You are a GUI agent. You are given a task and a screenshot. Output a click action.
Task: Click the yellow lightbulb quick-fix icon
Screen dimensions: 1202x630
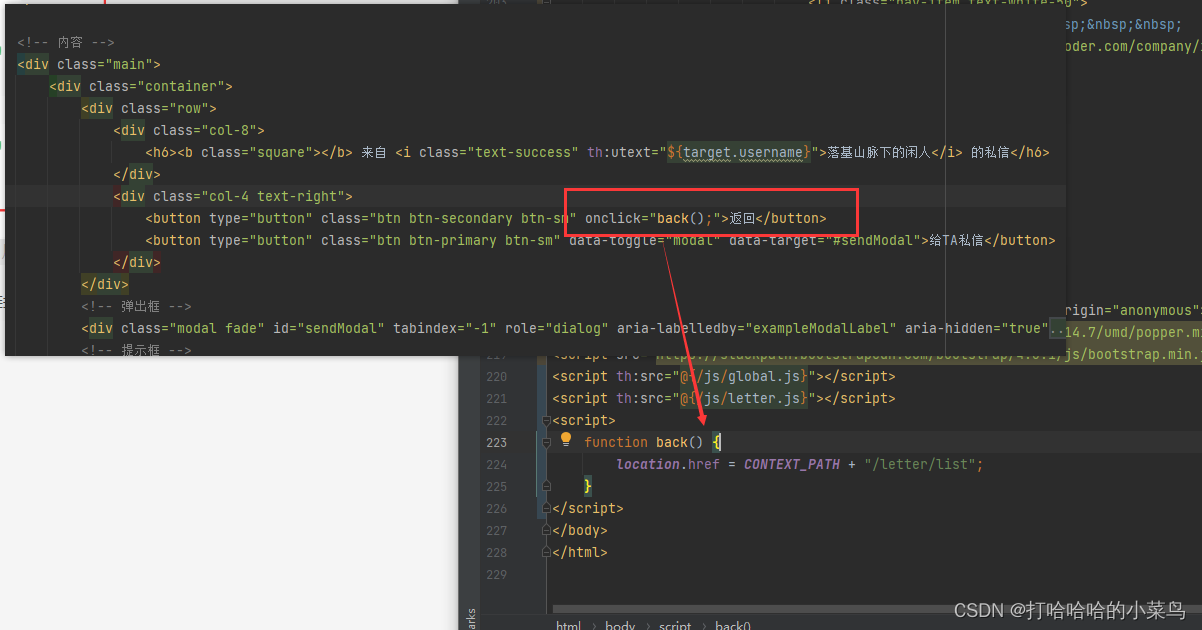tap(566, 440)
